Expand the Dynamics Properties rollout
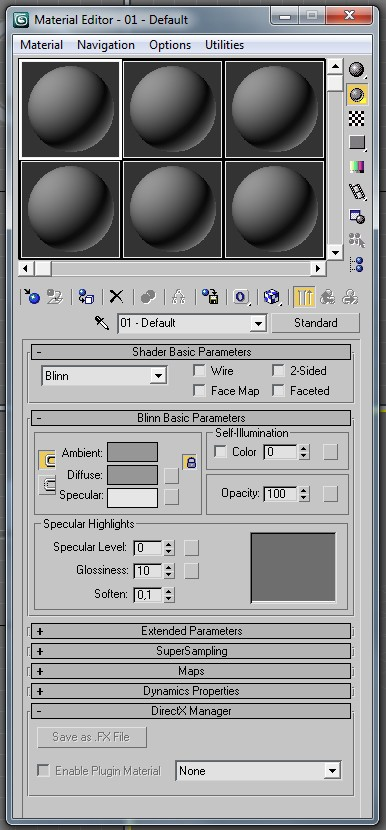This screenshot has height=830, width=386. click(x=191, y=691)
